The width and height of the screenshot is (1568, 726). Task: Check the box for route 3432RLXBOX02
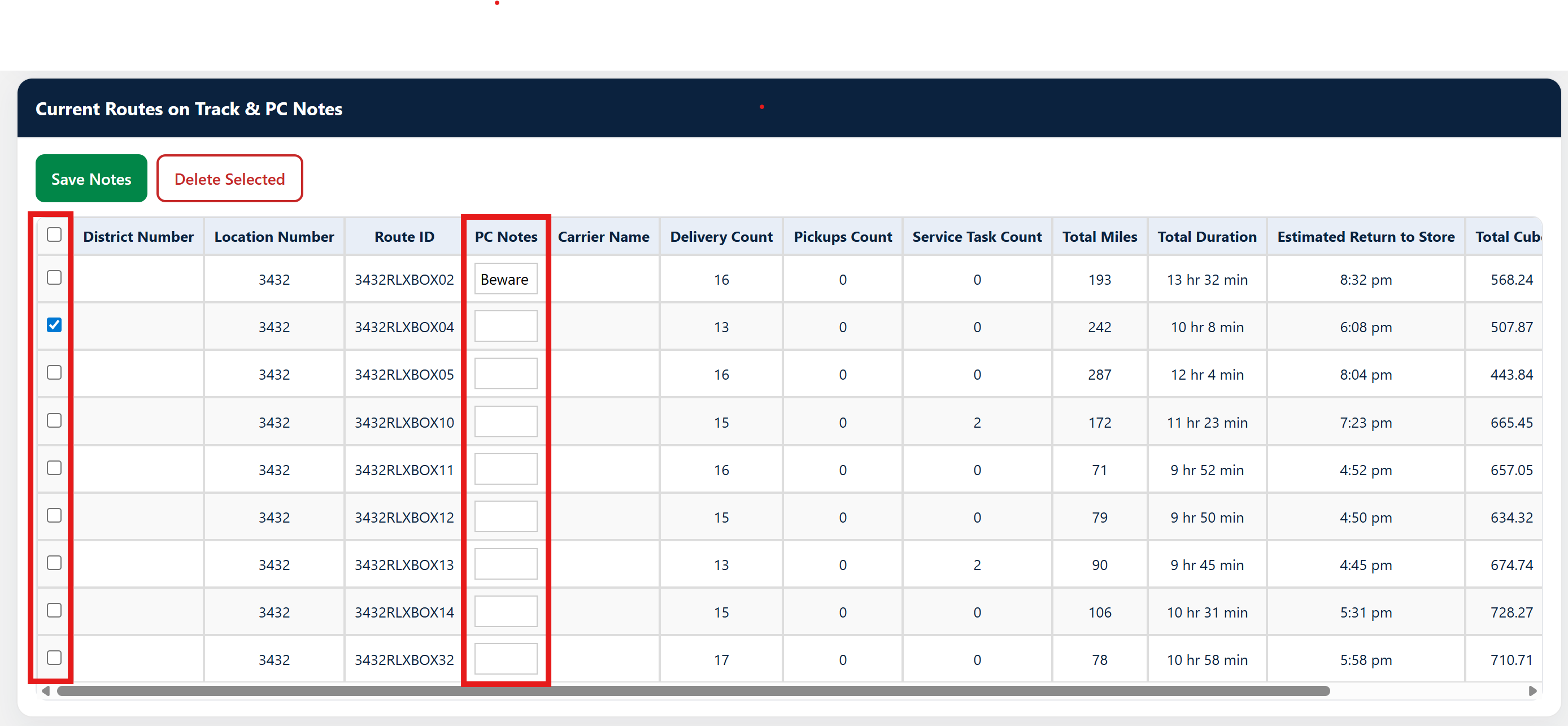coord(54,278)
